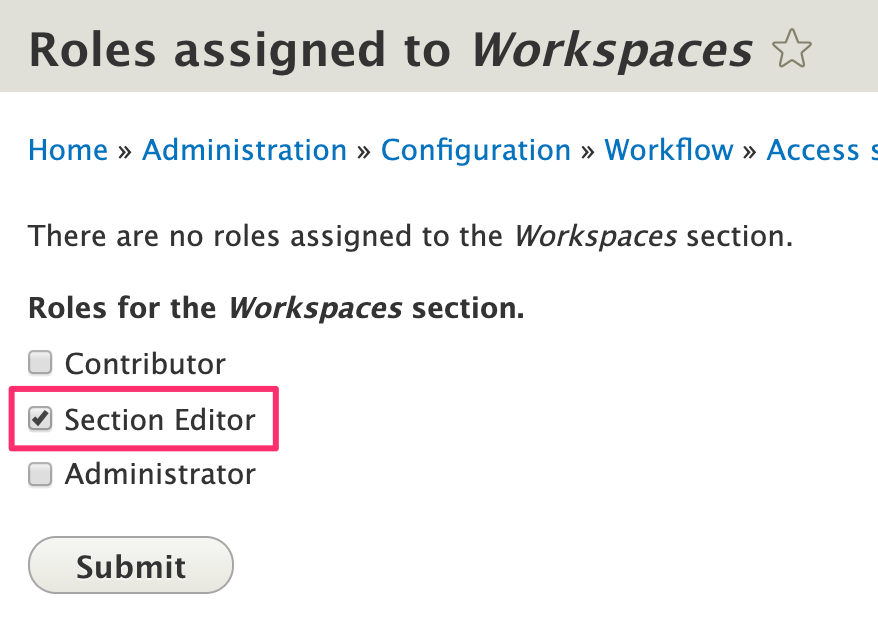Click the italic Workspaces word in the page title
The image size is (878, 620).
click(x=611, y=49)
